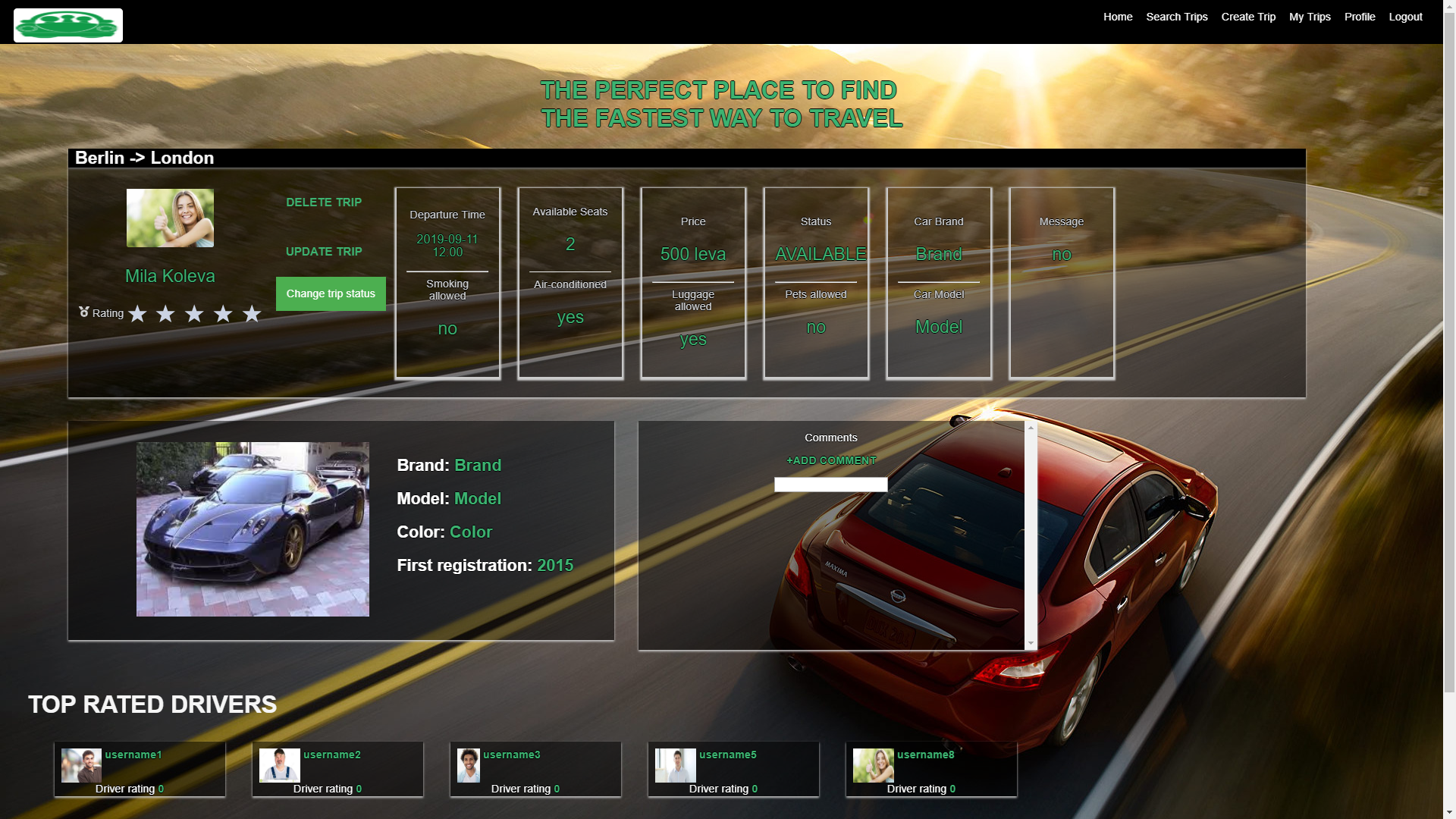Open username8 driver profile
1456x819 pixels.
(926, 755)
